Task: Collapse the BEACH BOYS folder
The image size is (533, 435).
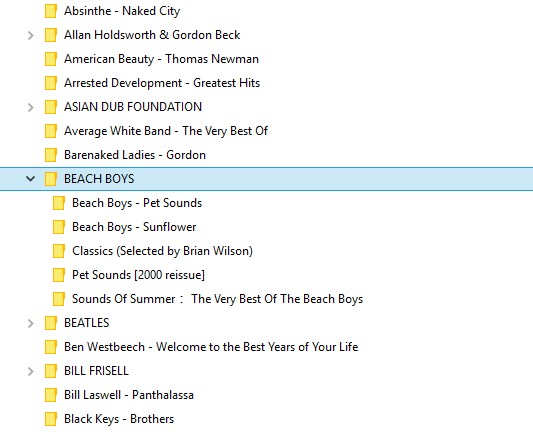Action: tap(31, 178)
